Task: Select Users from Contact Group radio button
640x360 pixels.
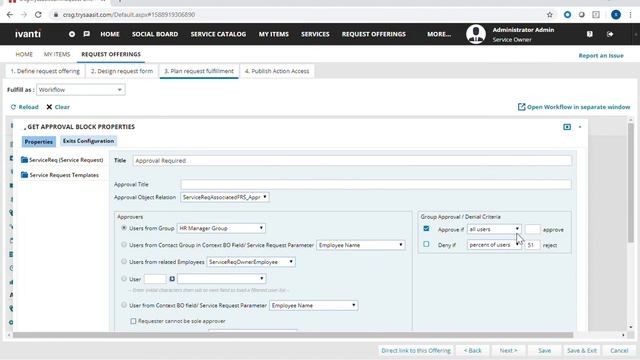Action: tap(124, 245)
